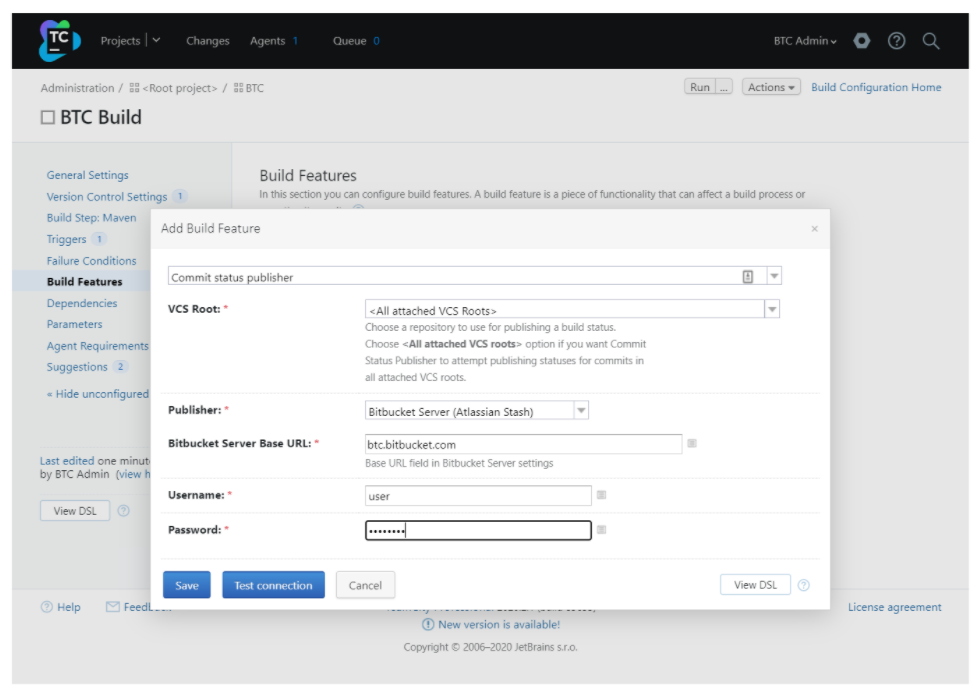Click New version is available link
Screen dimensions: 980x688
coord(499,624)
